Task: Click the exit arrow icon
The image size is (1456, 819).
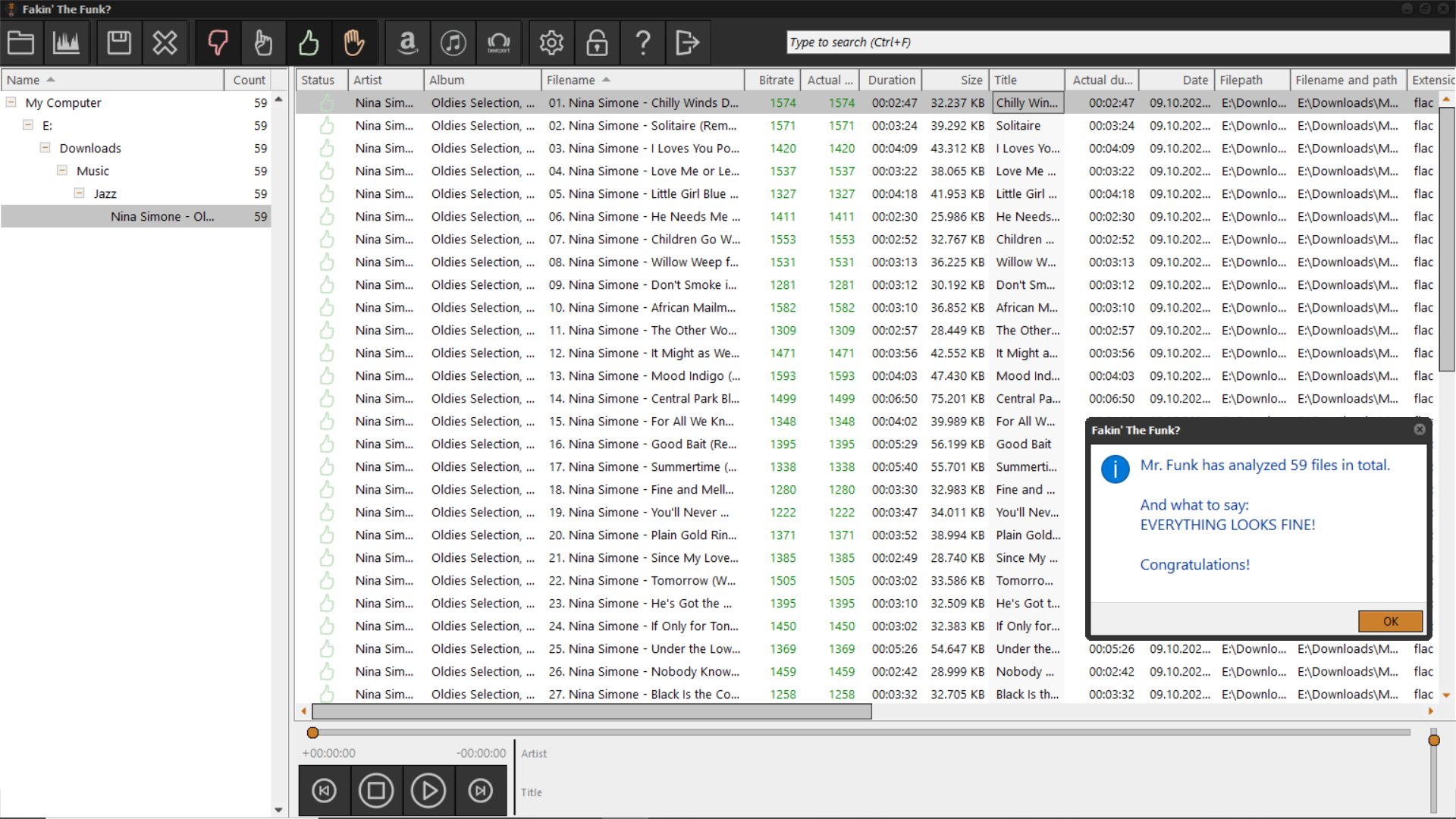Action: pos(687,42)
